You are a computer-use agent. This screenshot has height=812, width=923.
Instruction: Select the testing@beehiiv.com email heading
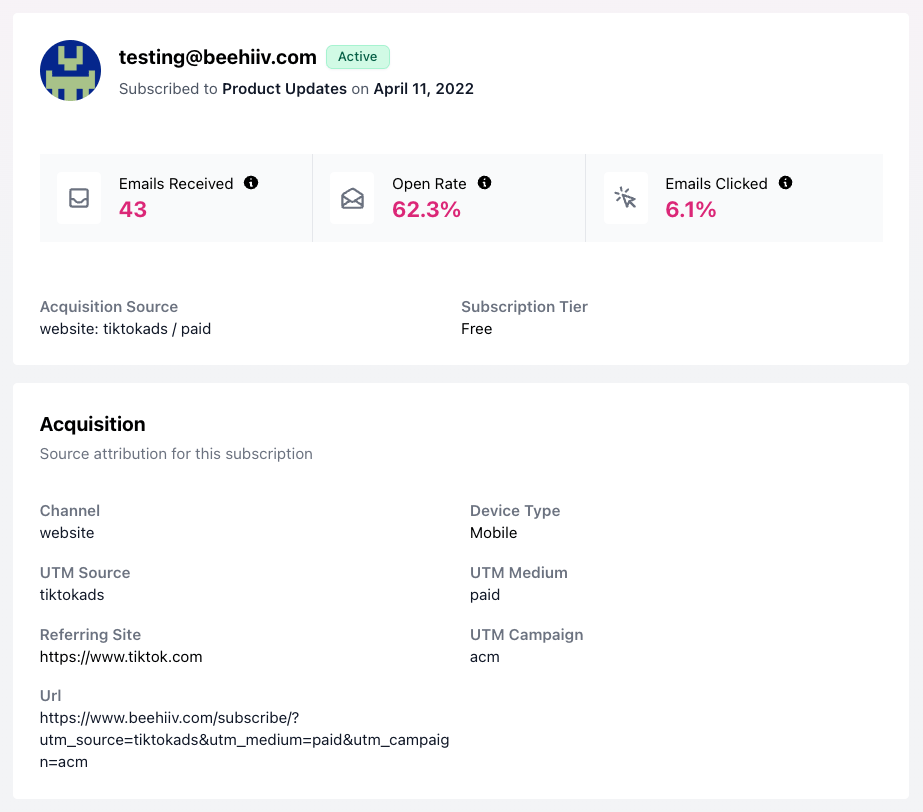click(218, 57)
